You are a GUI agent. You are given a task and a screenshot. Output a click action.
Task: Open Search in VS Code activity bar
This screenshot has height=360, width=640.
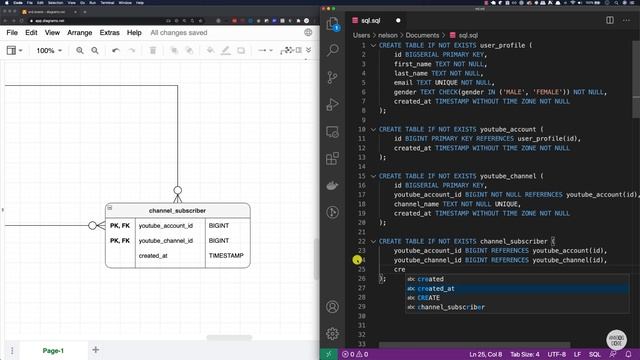(333, 50)
